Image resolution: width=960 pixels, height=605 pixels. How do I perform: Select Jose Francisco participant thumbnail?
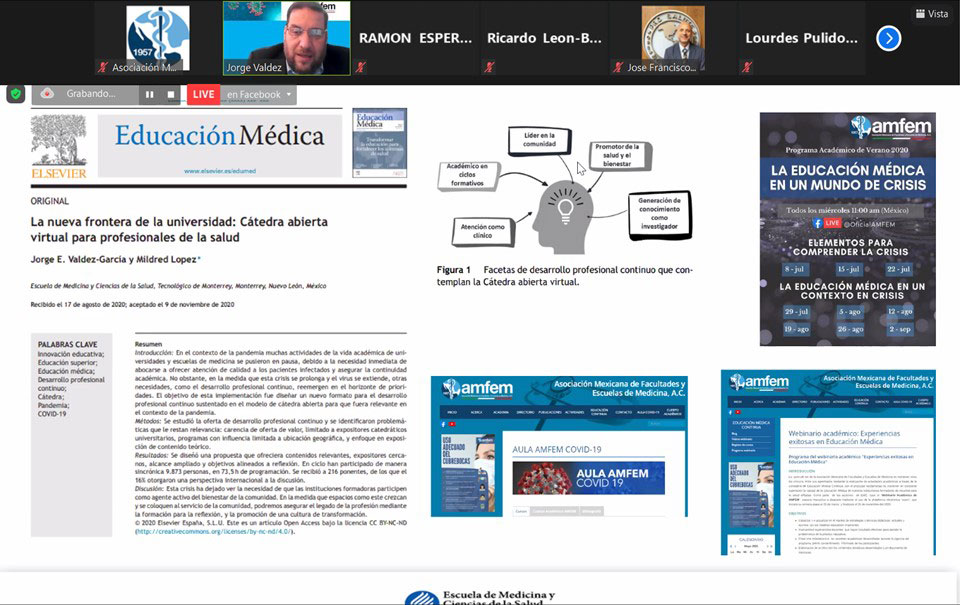tap(673, 37)
